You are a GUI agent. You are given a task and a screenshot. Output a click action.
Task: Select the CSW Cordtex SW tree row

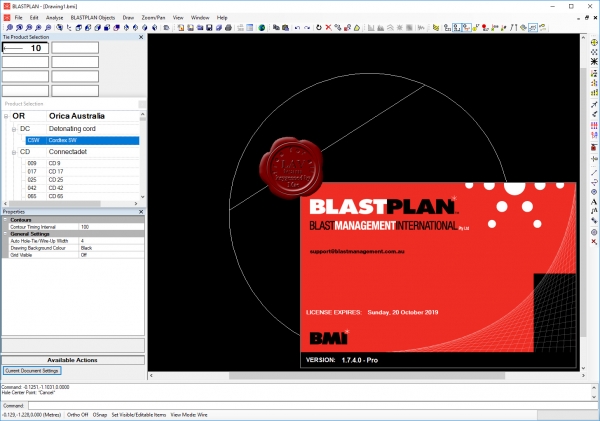click(x=82, y=140)
